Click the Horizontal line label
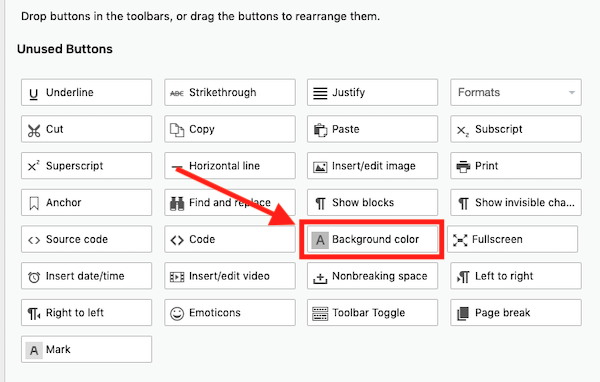600x382 pixels. click(224, 166)
